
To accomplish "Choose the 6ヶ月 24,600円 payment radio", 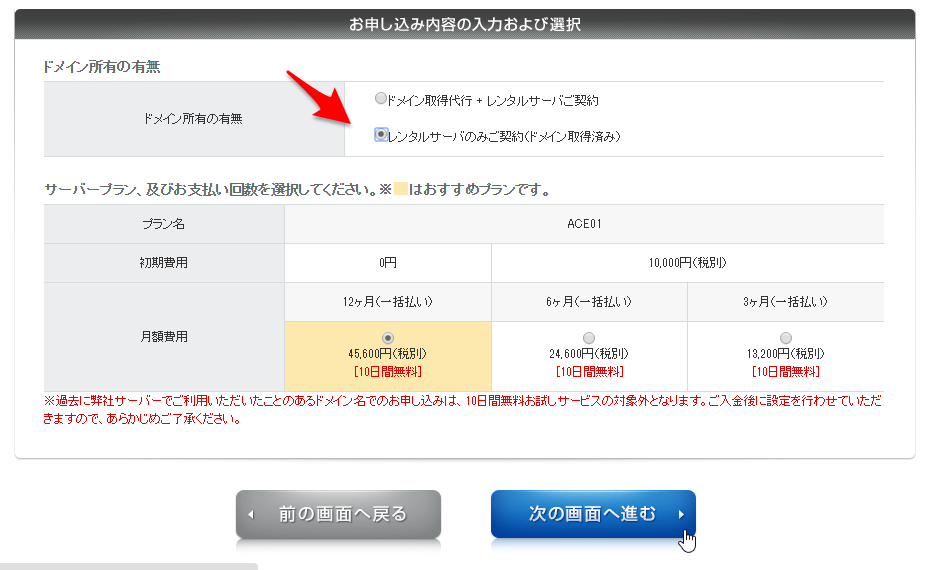I will 588,338.
